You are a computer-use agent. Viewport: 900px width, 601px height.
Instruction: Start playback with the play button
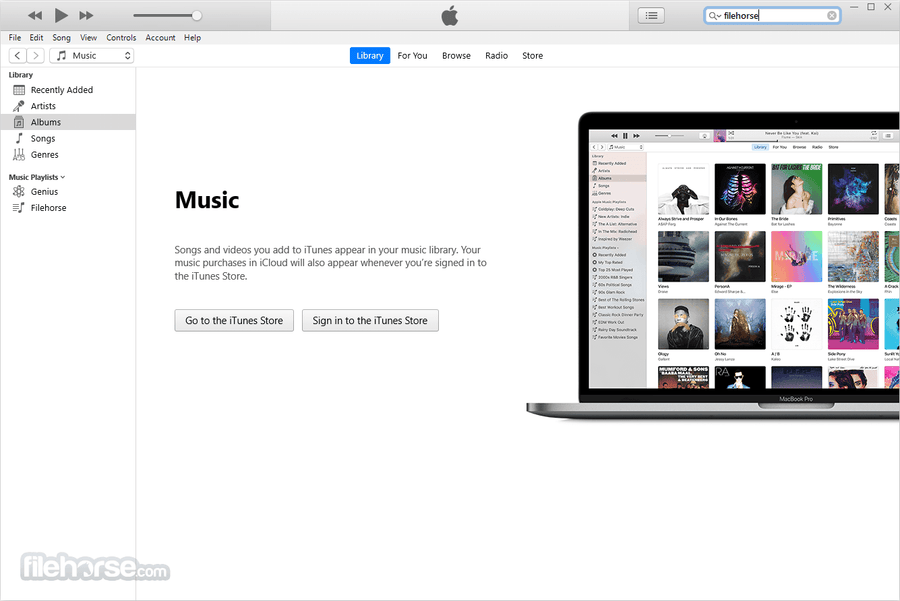[x=61, y=15]
